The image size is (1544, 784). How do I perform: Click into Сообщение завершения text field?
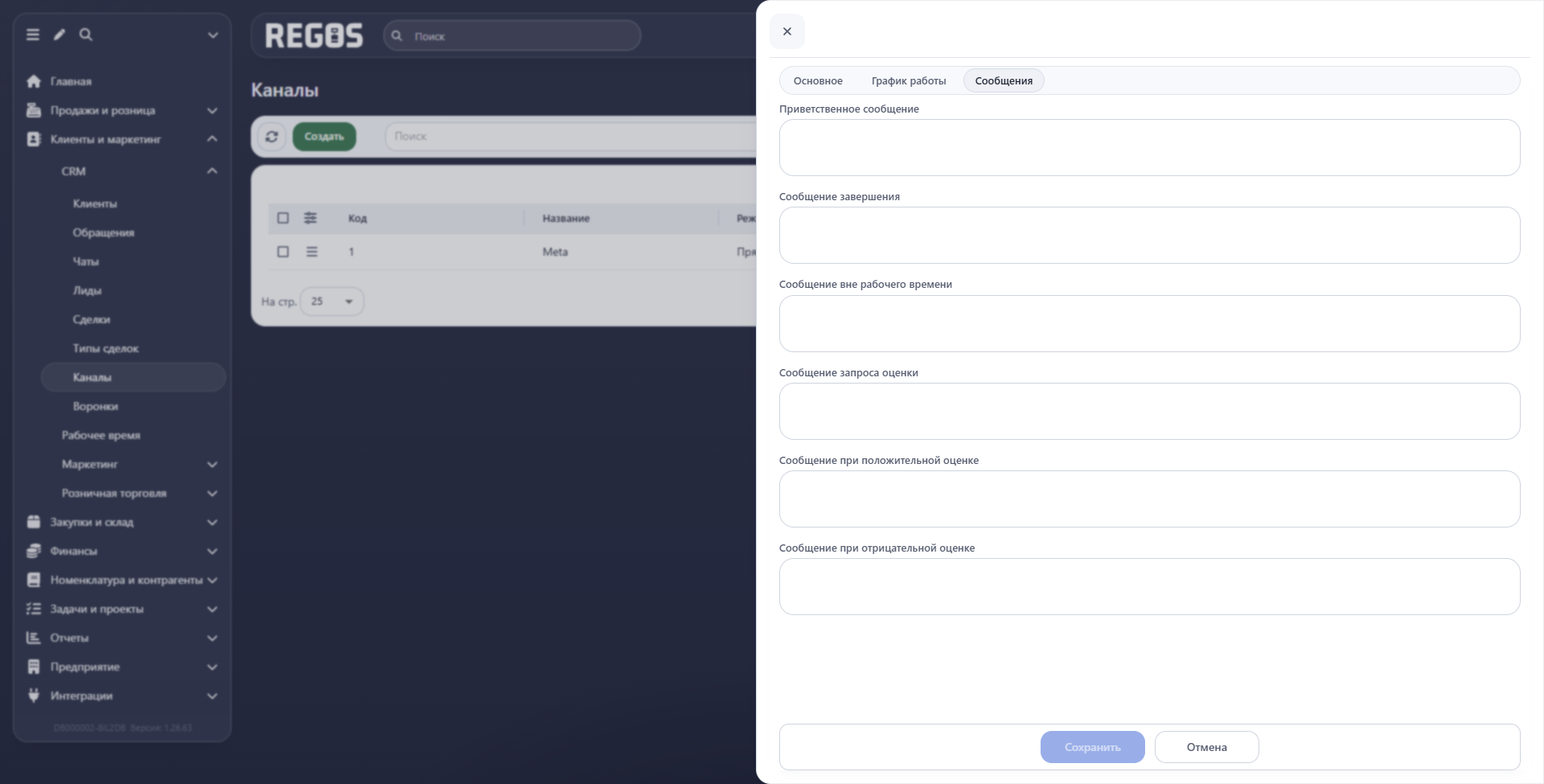(x=1149, y=236)
